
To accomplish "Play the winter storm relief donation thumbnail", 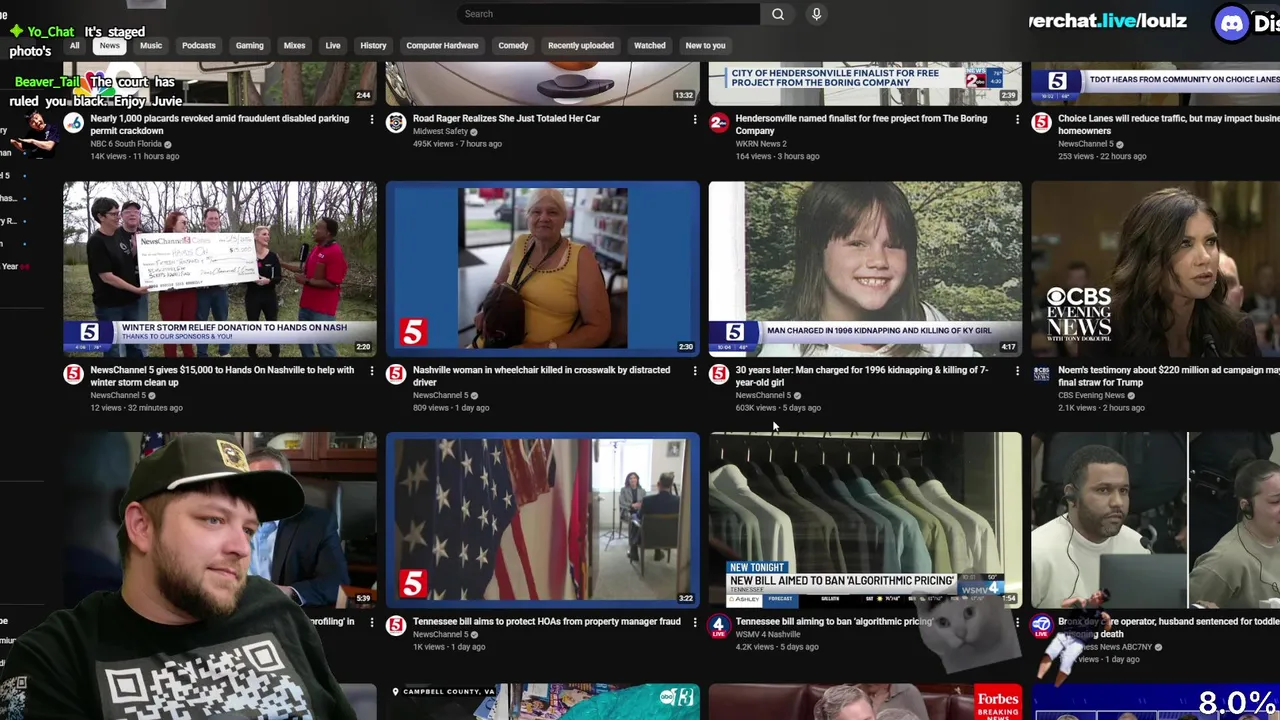I will [220, 268].
